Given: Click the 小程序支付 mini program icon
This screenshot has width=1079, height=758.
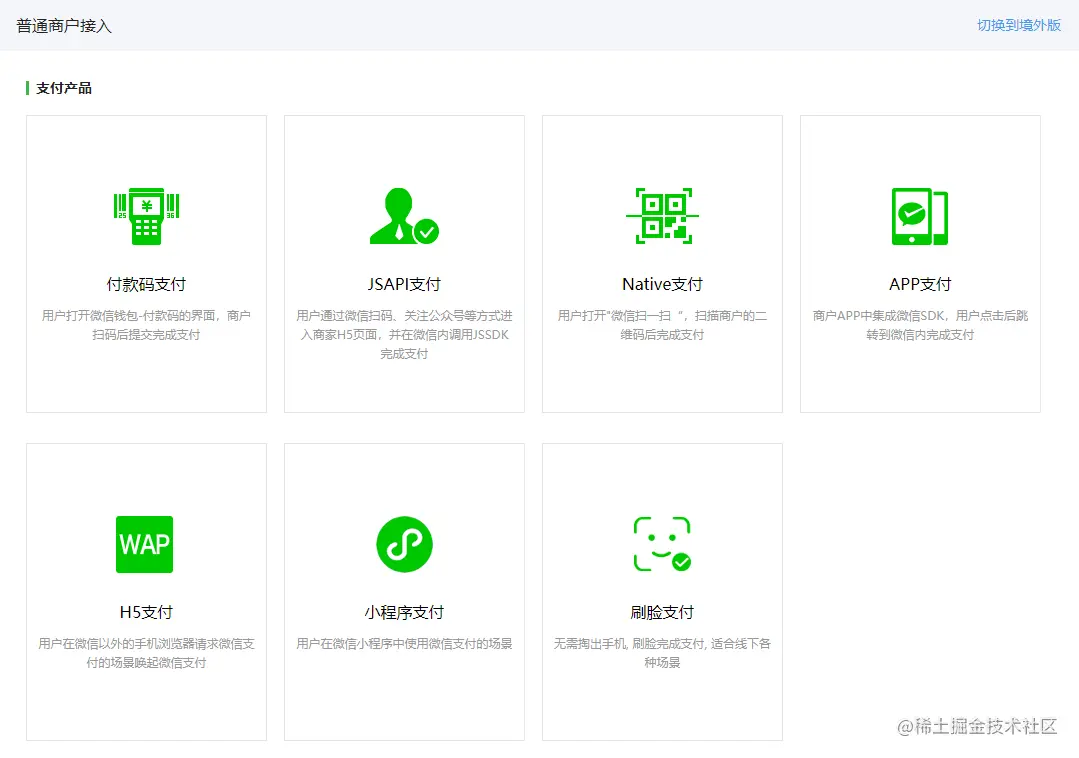Looking at the screenshot, I should 405,544.
